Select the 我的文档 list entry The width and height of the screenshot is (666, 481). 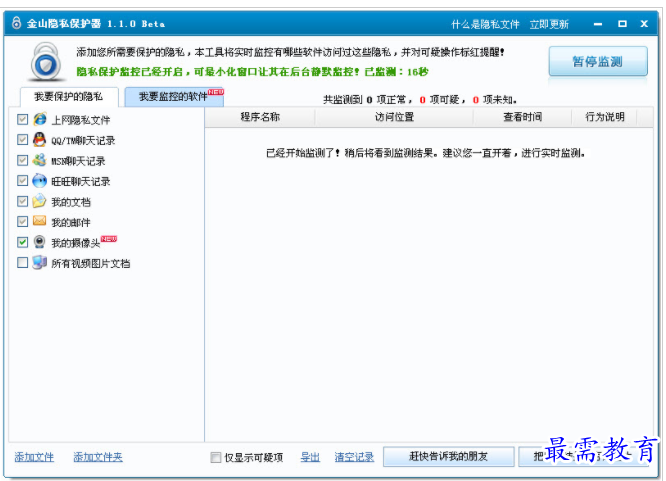click(x=71, y=201)
